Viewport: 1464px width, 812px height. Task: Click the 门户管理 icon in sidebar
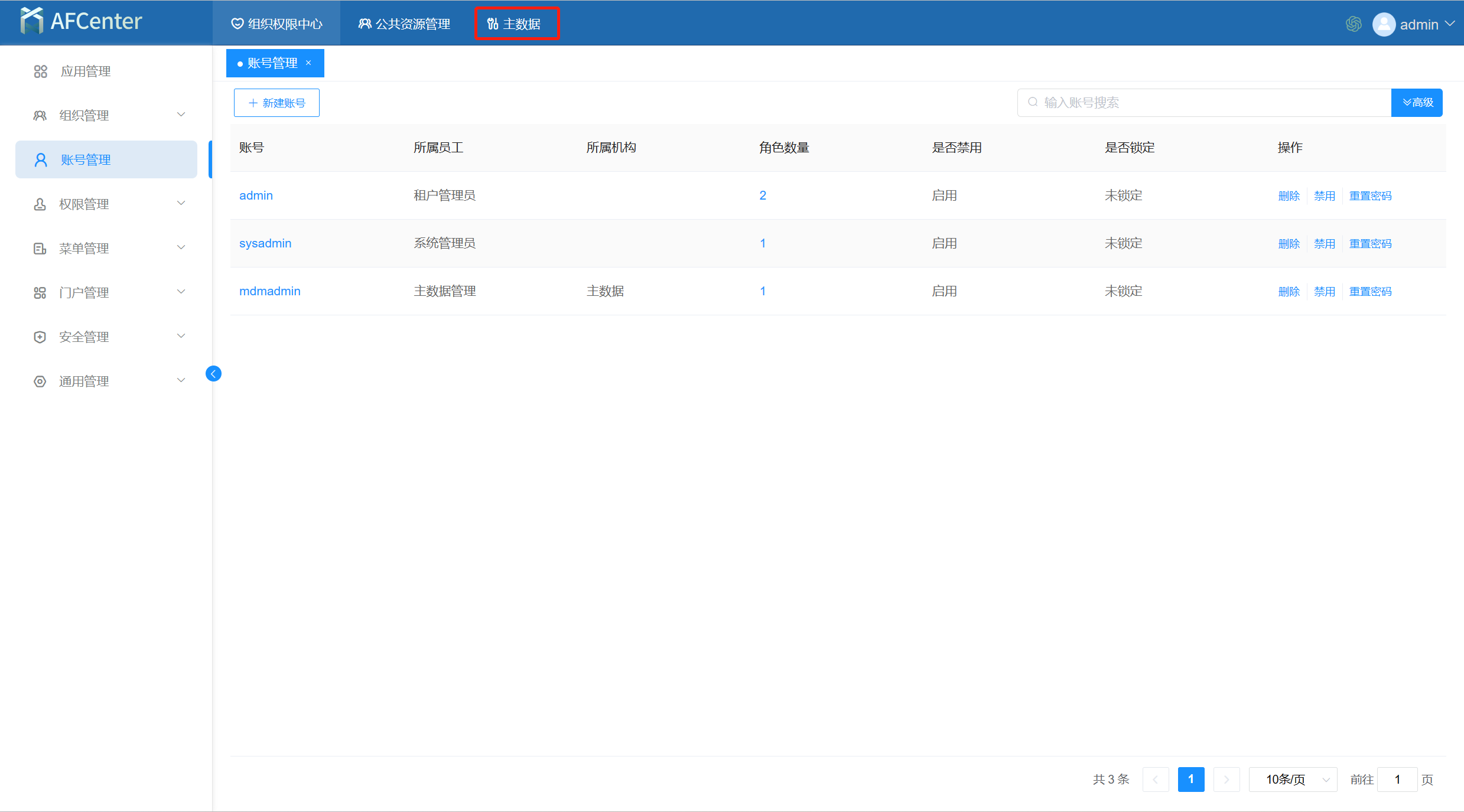[x=40, y=293]
